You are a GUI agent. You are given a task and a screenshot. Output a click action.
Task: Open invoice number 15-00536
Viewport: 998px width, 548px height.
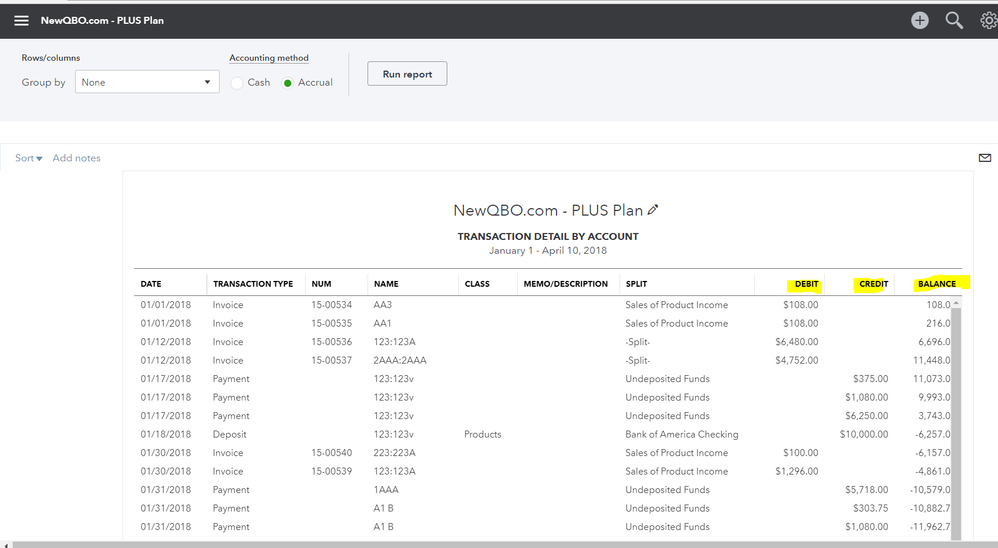point(332,342)
